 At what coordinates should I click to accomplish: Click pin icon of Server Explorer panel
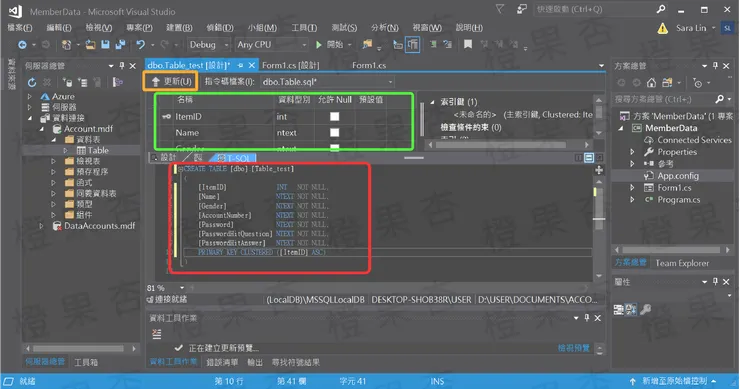[122, 66]
